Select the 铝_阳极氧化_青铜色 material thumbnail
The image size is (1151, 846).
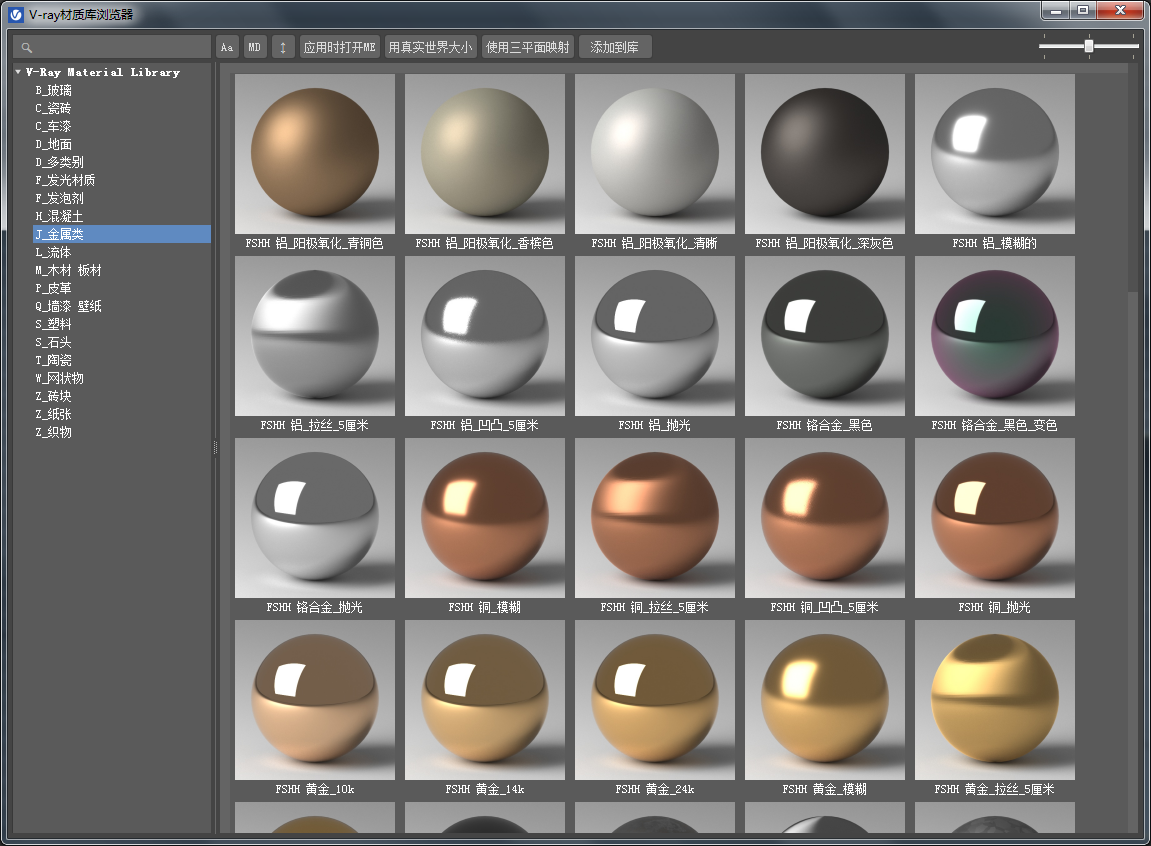click(315, 154)
